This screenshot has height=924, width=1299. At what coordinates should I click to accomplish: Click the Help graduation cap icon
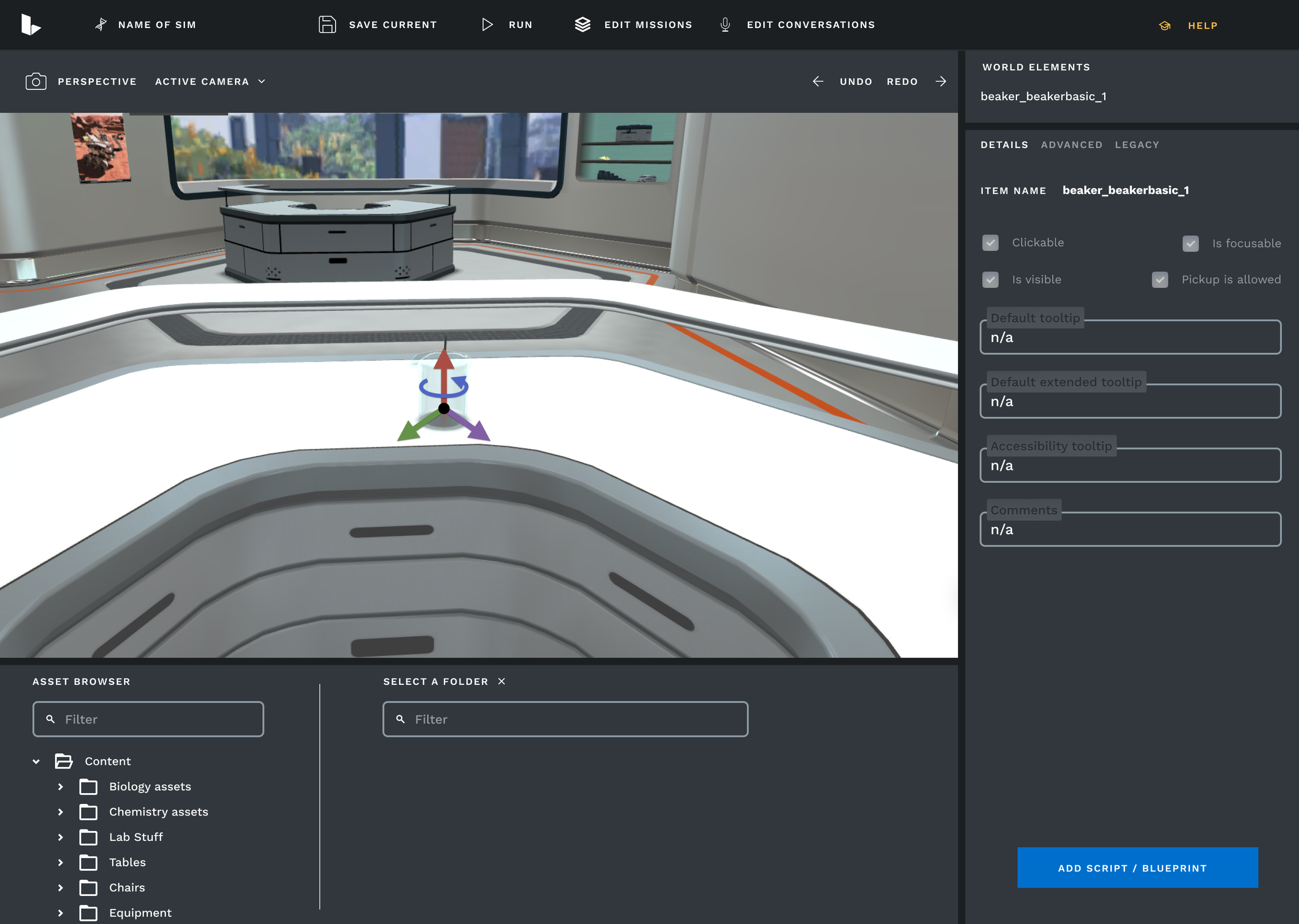tap(1164, 25)
